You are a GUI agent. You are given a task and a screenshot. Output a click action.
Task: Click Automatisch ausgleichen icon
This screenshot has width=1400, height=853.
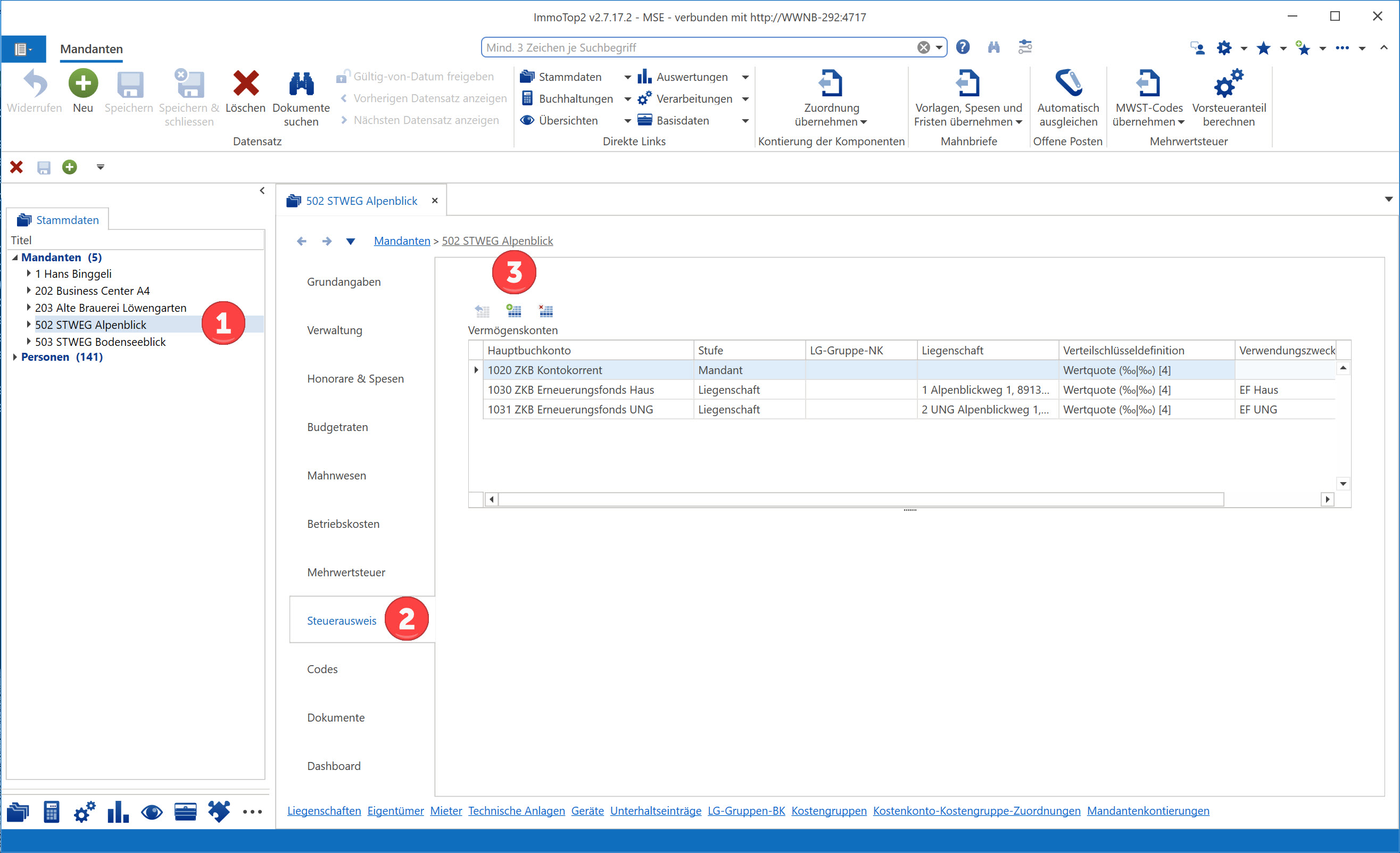(x=1067, y=84)
